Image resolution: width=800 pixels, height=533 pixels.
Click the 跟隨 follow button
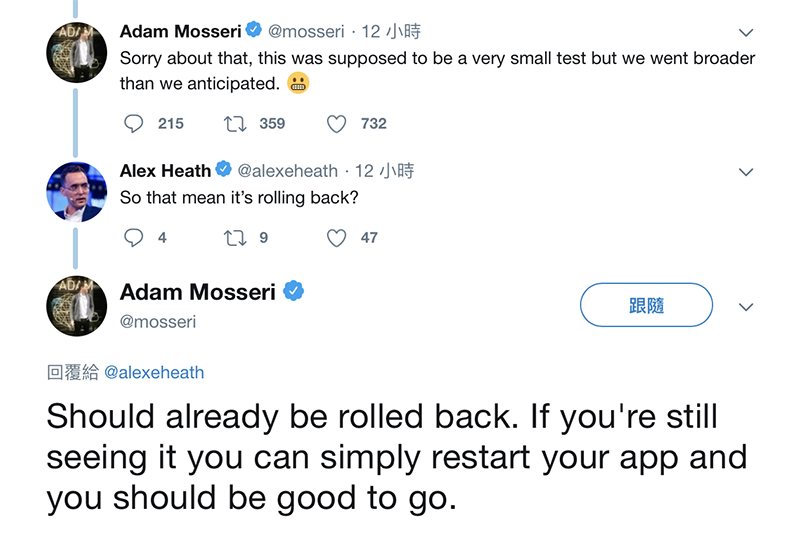[646, 305]
